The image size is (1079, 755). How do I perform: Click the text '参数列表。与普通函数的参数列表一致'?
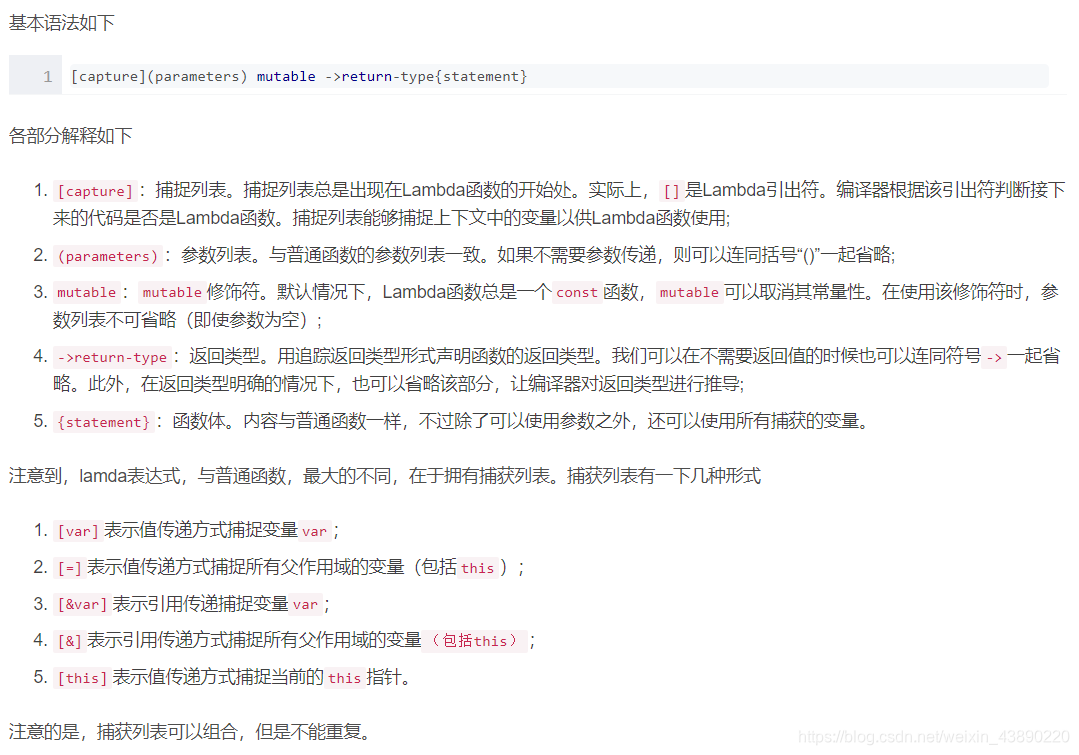point(330,255)
